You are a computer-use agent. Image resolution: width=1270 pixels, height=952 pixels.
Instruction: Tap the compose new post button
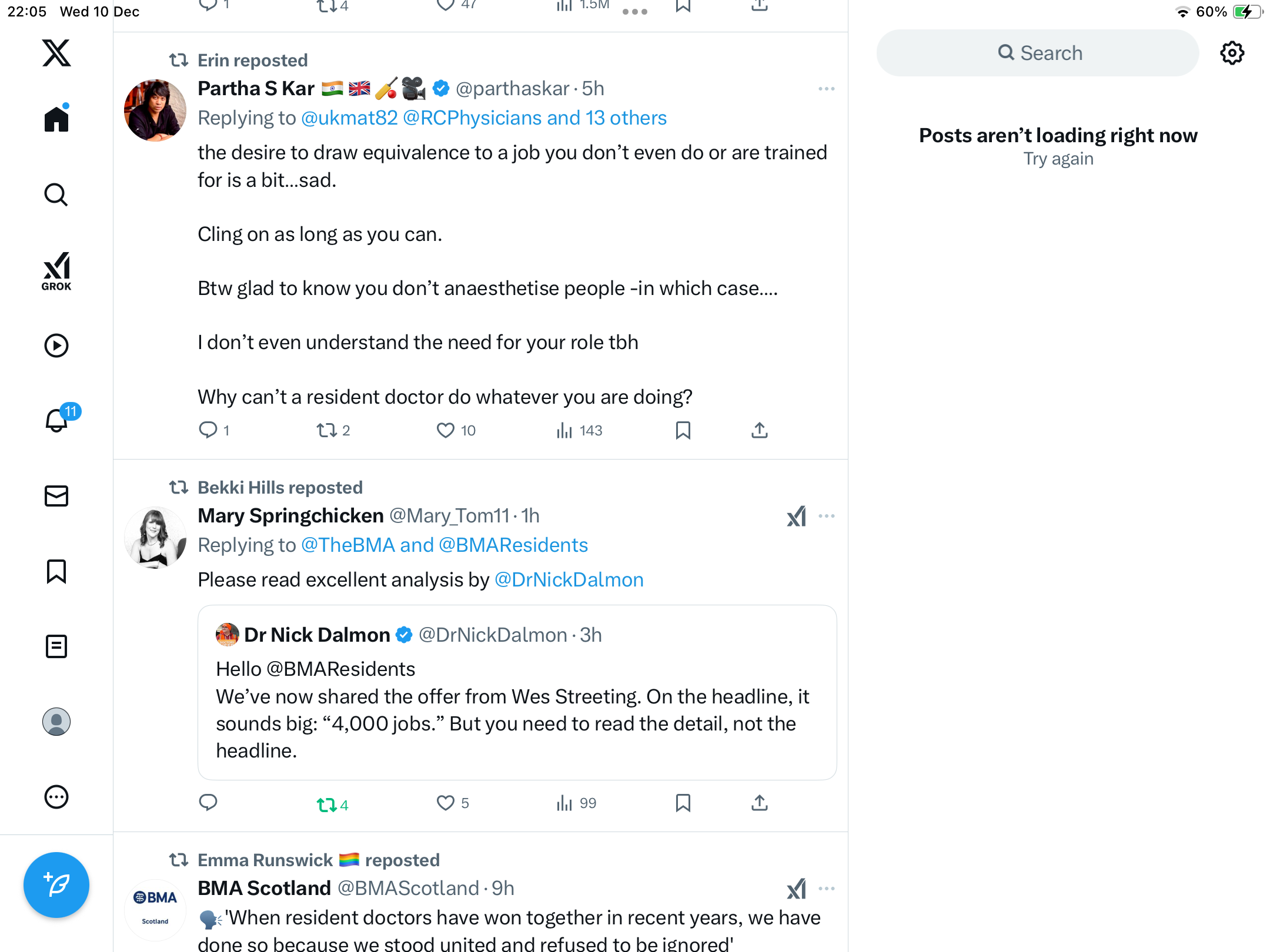pos(56,884)
